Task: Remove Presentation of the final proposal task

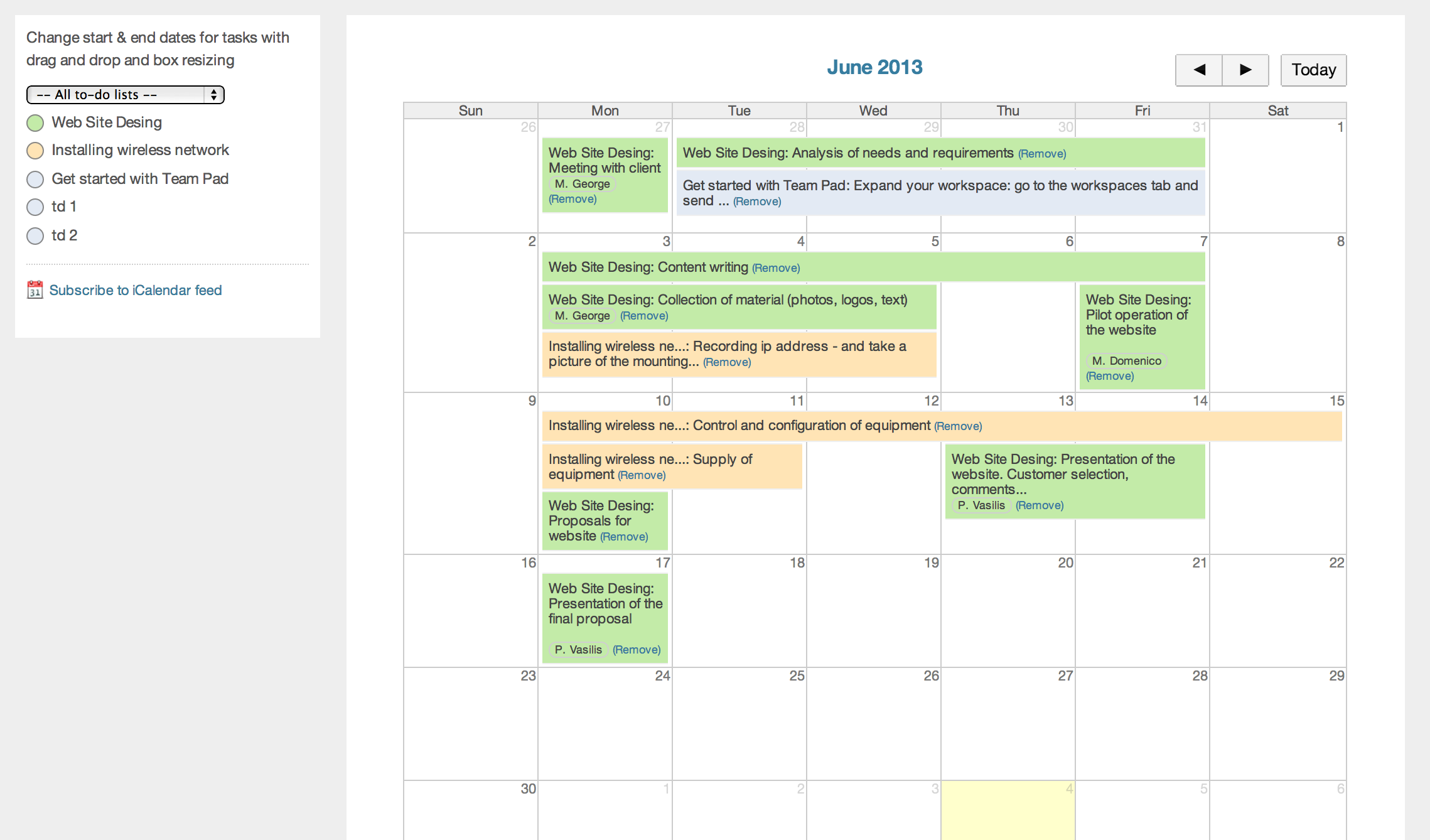Action: 637,650
